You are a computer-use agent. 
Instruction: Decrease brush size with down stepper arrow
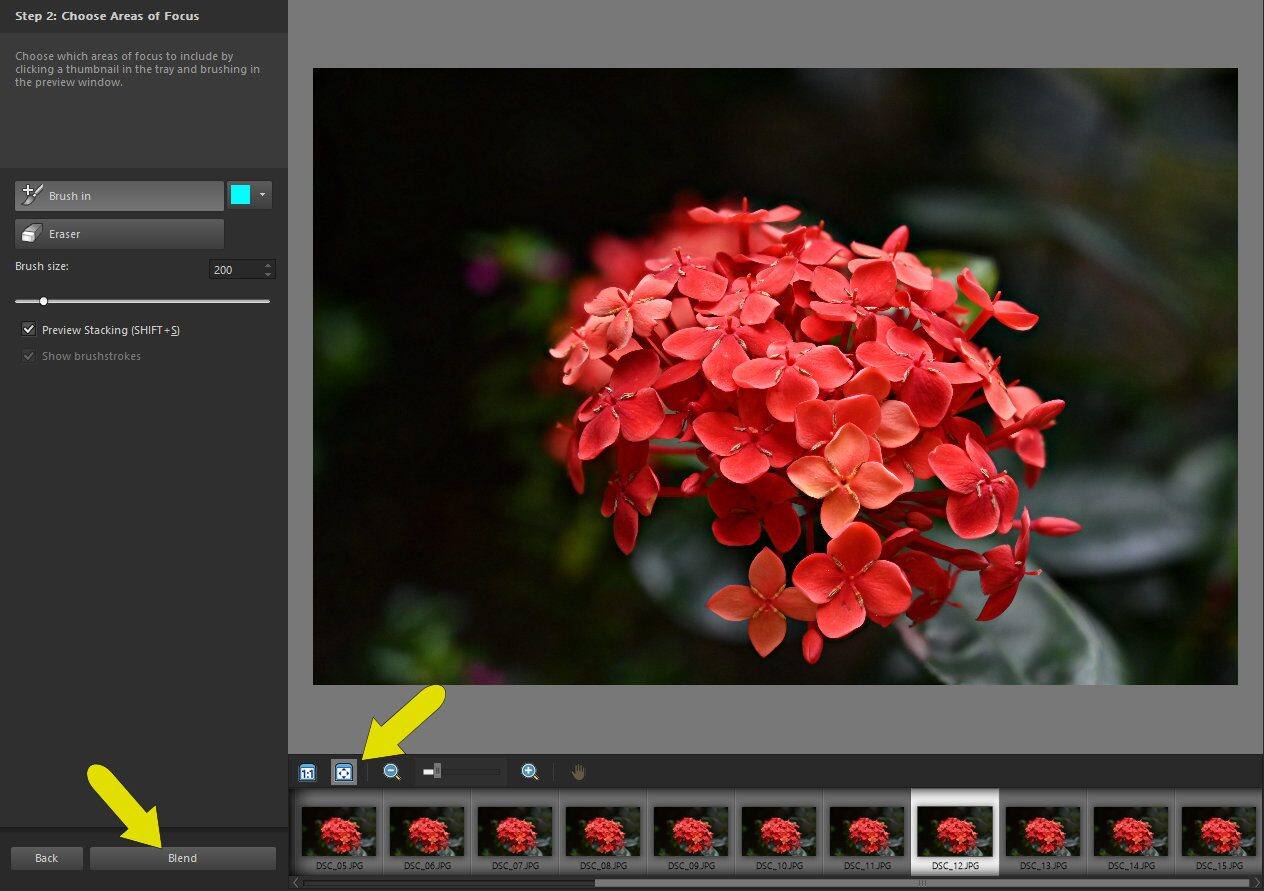[x=268, y=274]
